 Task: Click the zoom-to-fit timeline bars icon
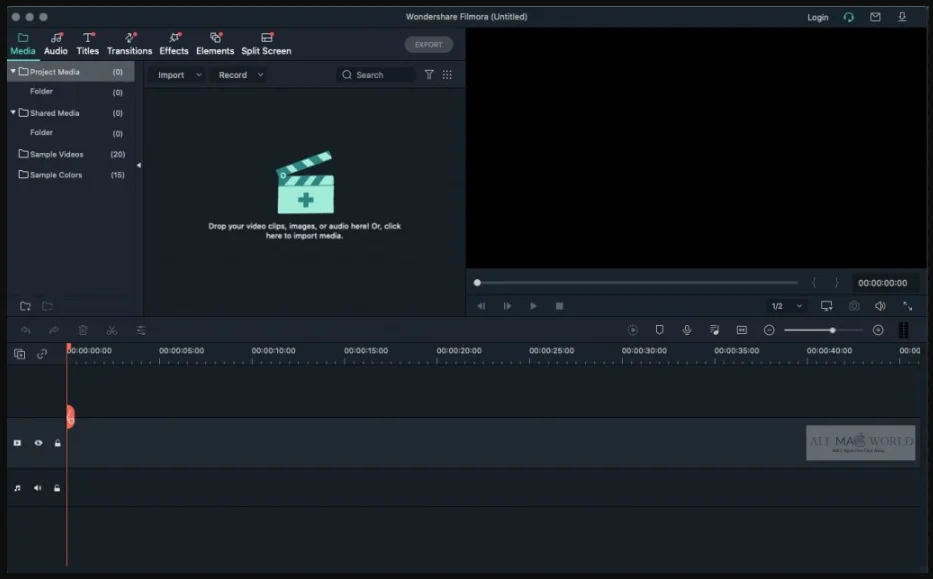903,330
